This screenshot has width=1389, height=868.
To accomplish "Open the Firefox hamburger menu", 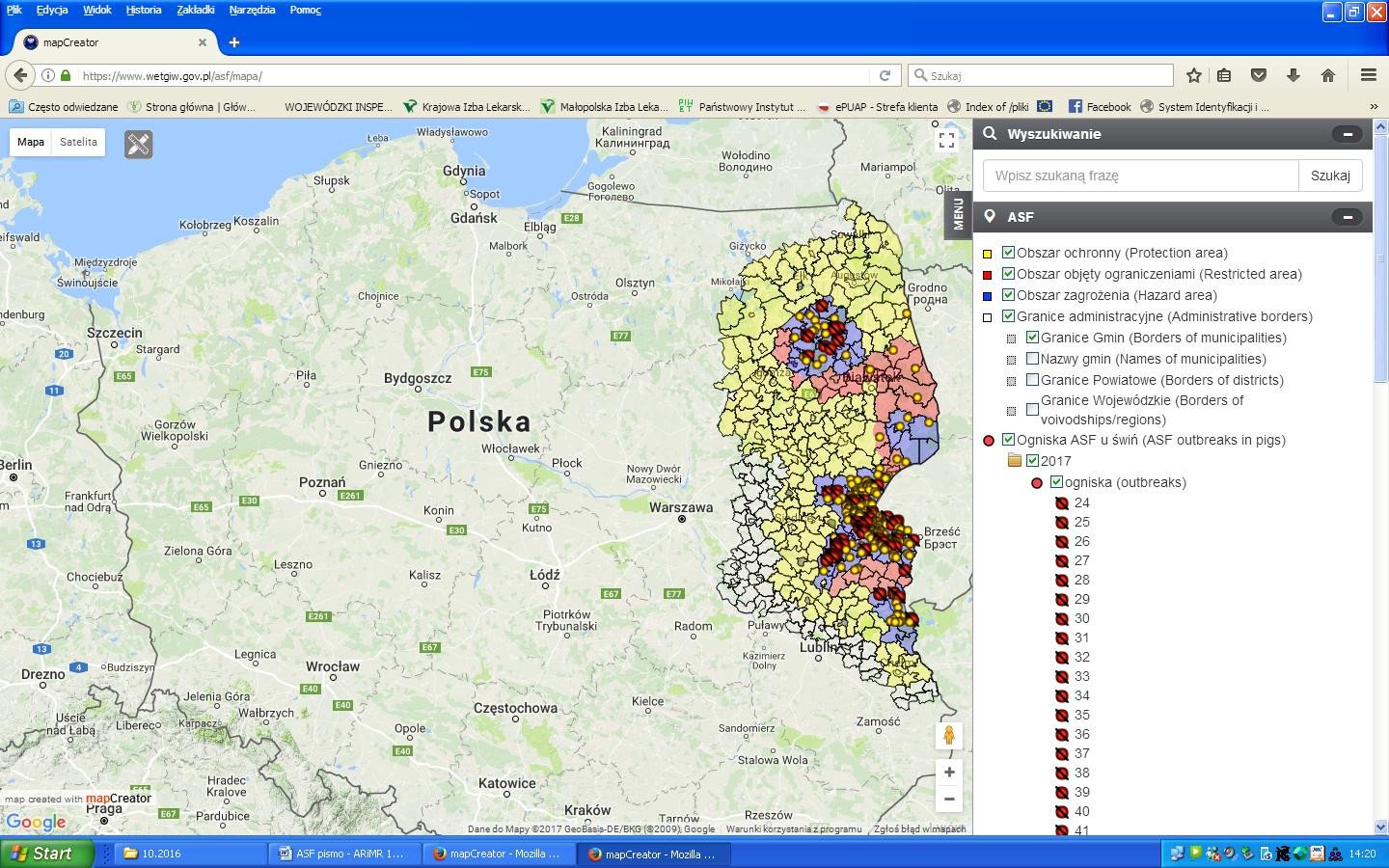I will click(x=1368, y=75).
